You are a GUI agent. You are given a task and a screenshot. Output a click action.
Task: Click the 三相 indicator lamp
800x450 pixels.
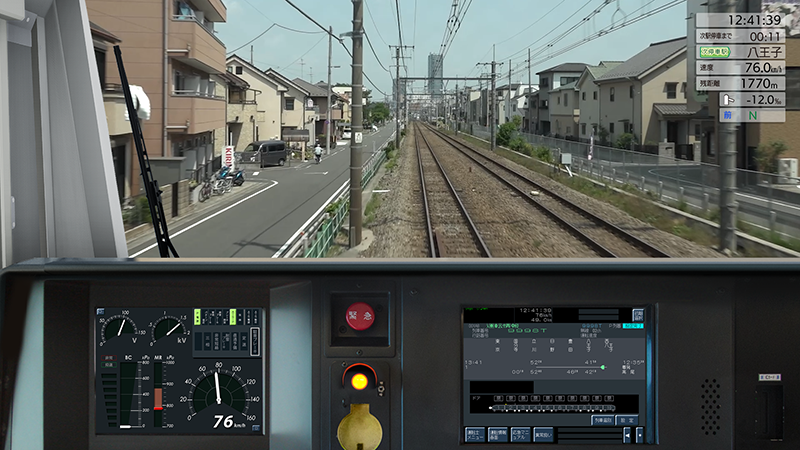[207, 341]
